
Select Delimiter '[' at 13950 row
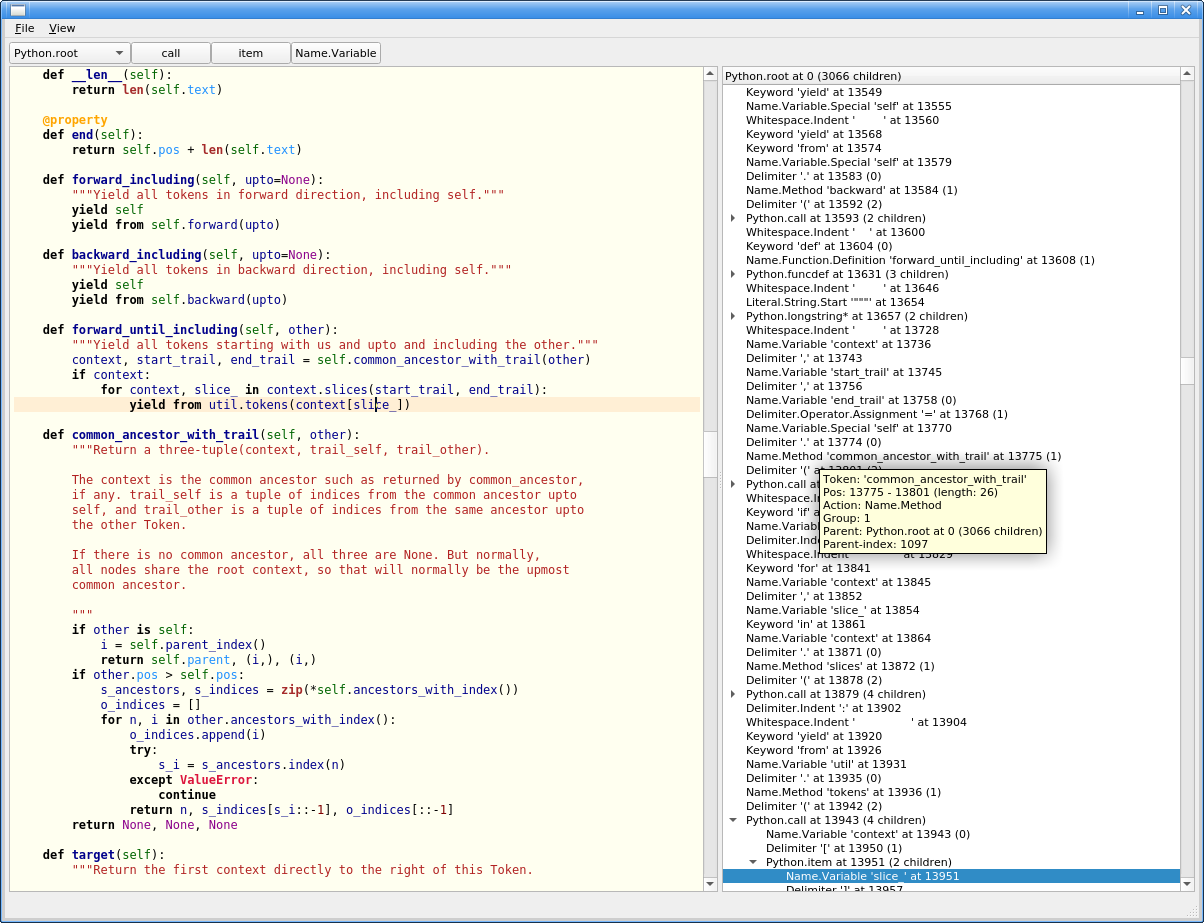coord(951,848)
